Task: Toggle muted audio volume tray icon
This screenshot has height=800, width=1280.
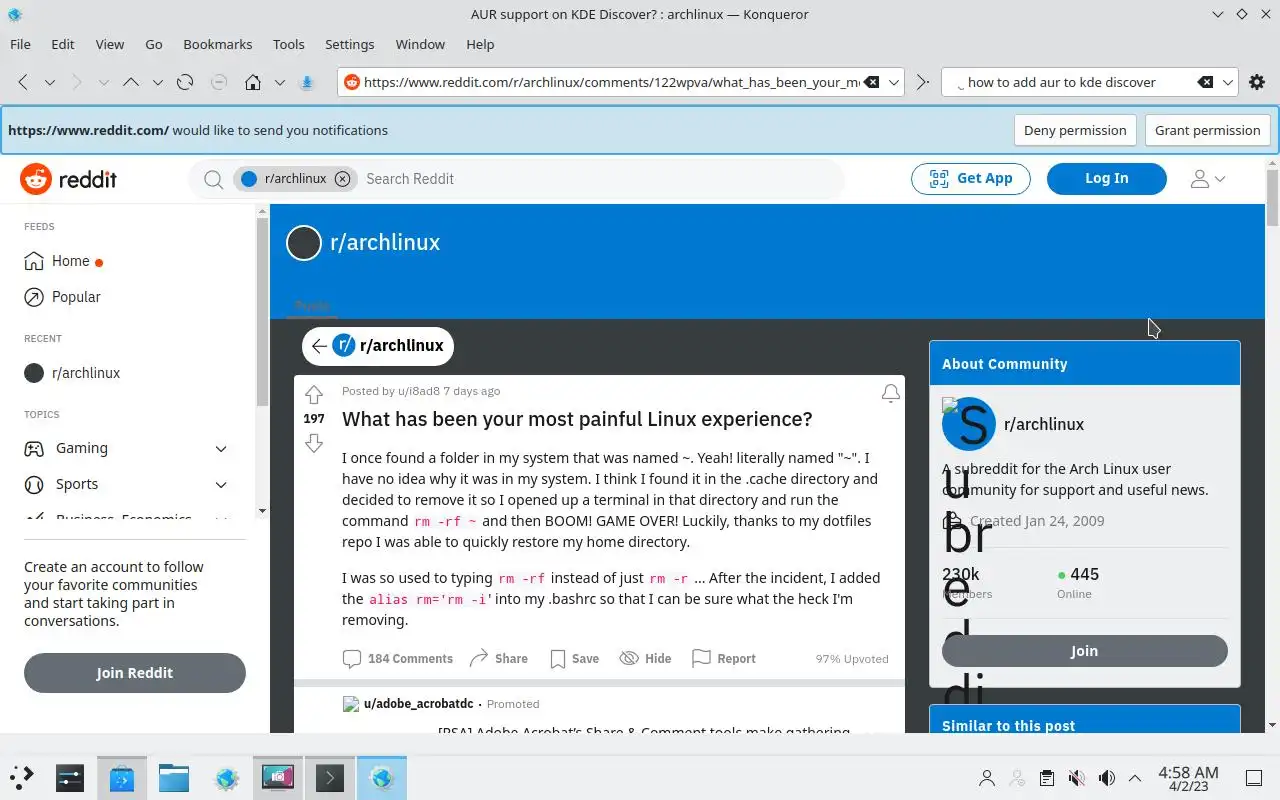Action: pos(1076,778)
